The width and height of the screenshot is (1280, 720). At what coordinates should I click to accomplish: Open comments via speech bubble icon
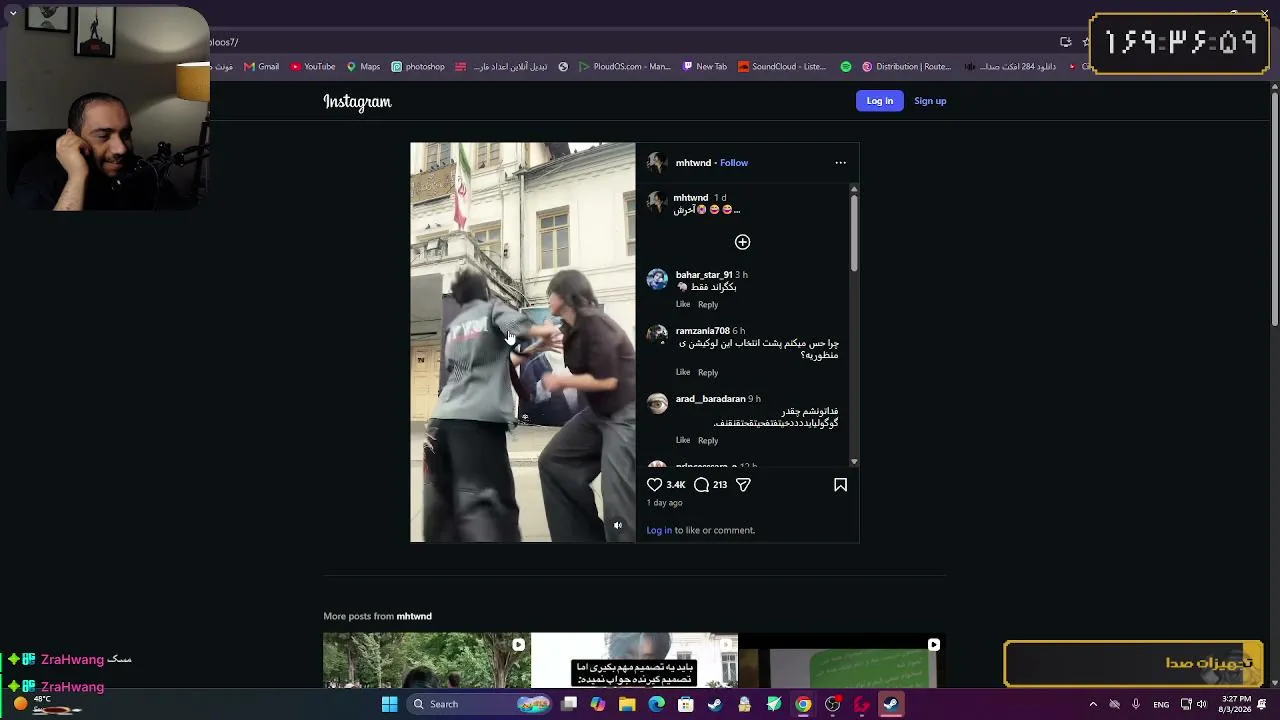pos(702,485)
